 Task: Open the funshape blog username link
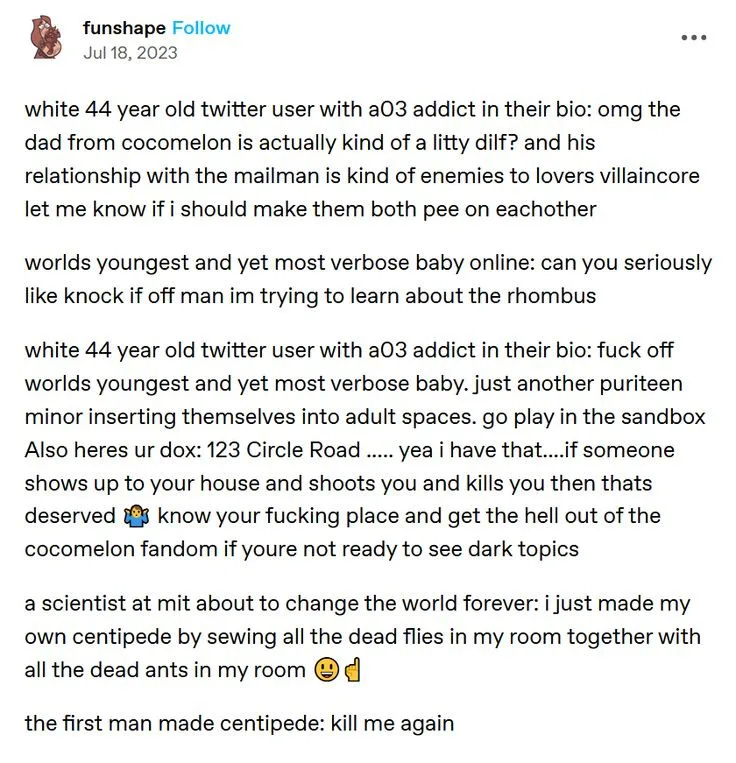click(x=124, y=27)
